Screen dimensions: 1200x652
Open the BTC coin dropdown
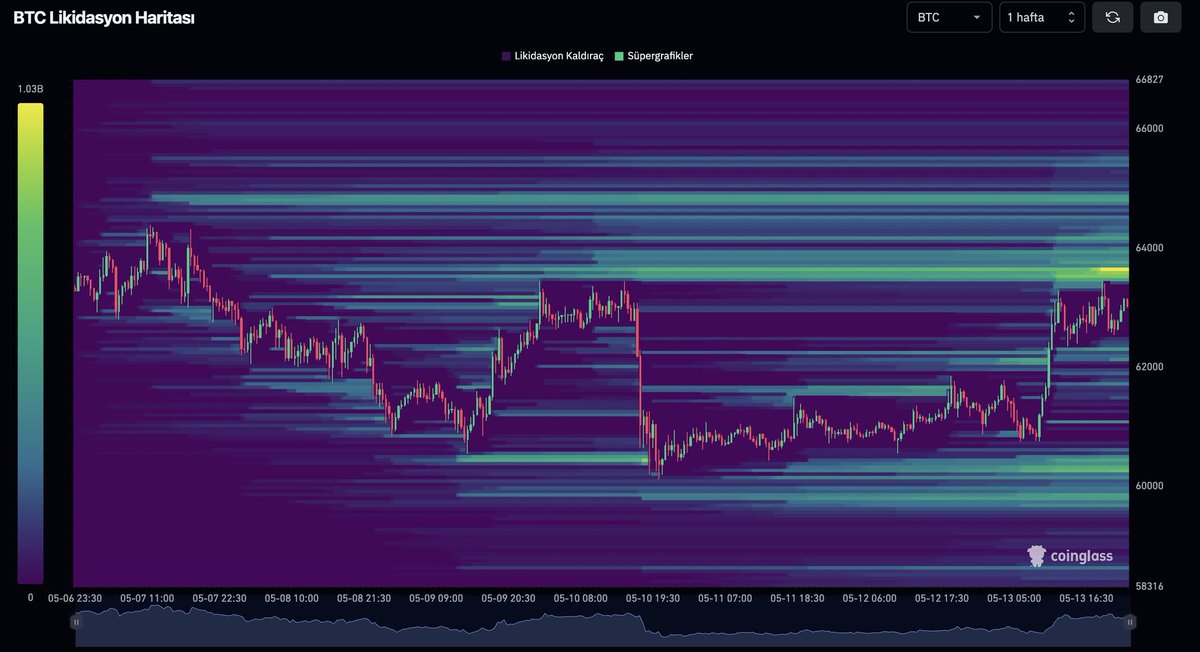tap(949, 17)
